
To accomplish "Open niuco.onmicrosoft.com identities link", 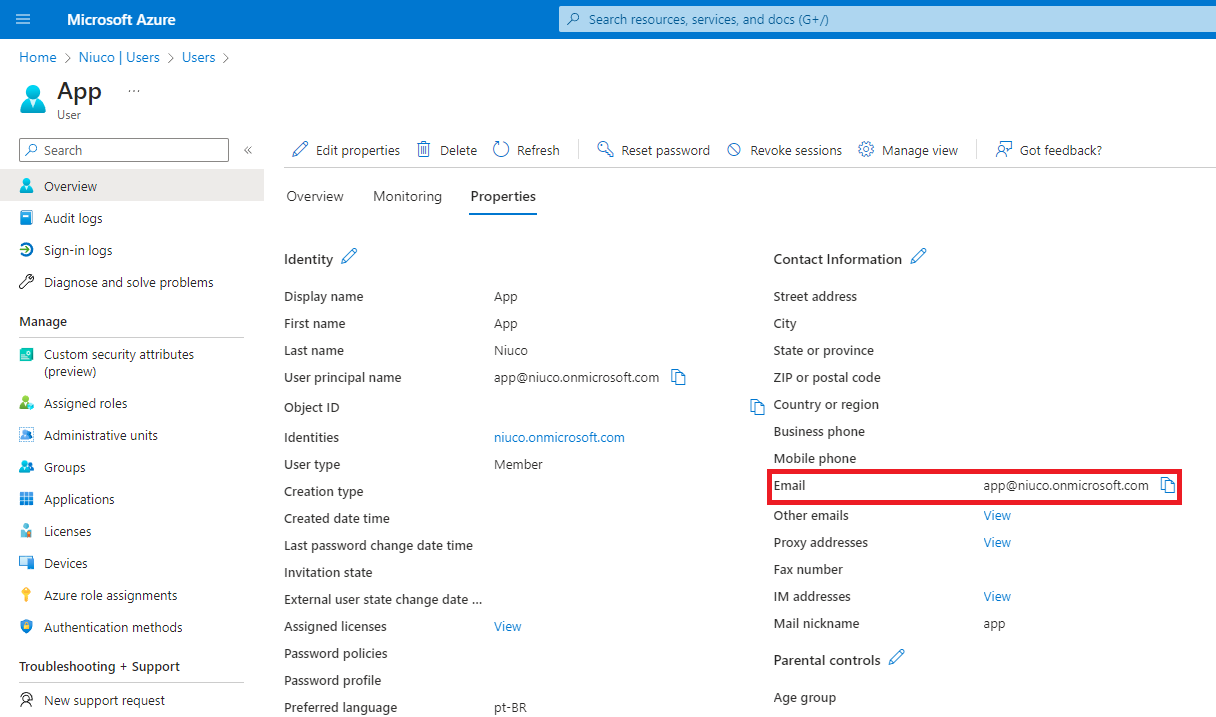I will (559, 437).
